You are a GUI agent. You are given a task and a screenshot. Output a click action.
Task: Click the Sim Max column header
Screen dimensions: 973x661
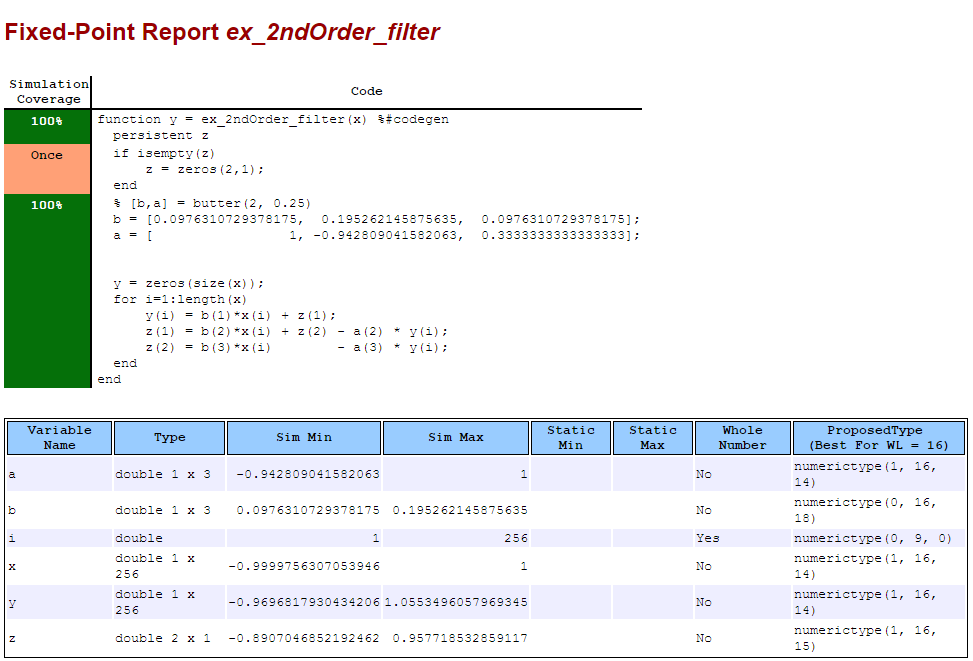[455, 438]
